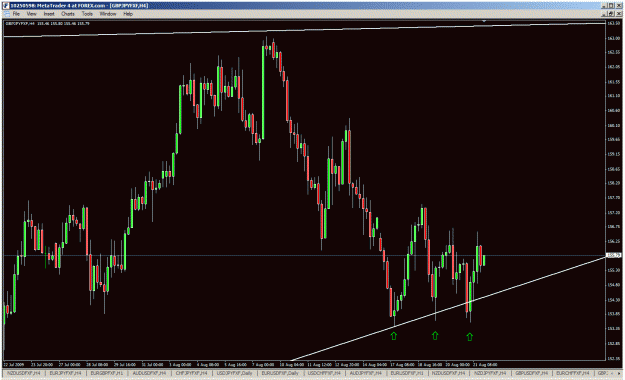The image size is (625, 380).
Task: Open the File menu
Action: pyautogui.click(x=16, y=14)
